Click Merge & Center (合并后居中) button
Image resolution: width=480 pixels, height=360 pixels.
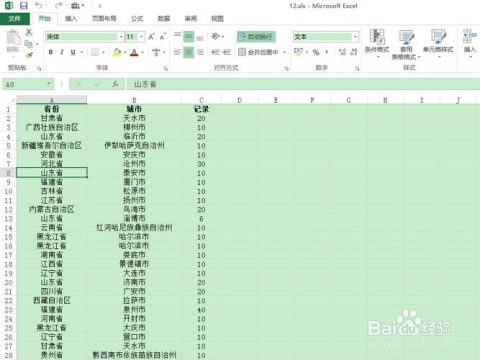[259, 52]
